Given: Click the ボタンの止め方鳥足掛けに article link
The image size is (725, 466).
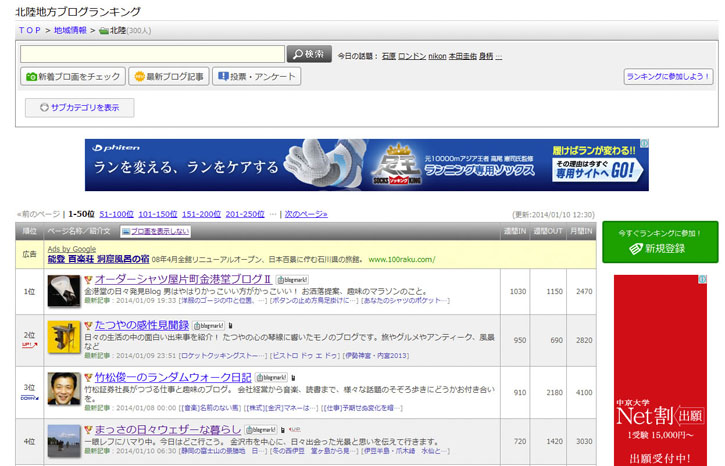Looking at the screenshot, I should [x=314, y=301].
